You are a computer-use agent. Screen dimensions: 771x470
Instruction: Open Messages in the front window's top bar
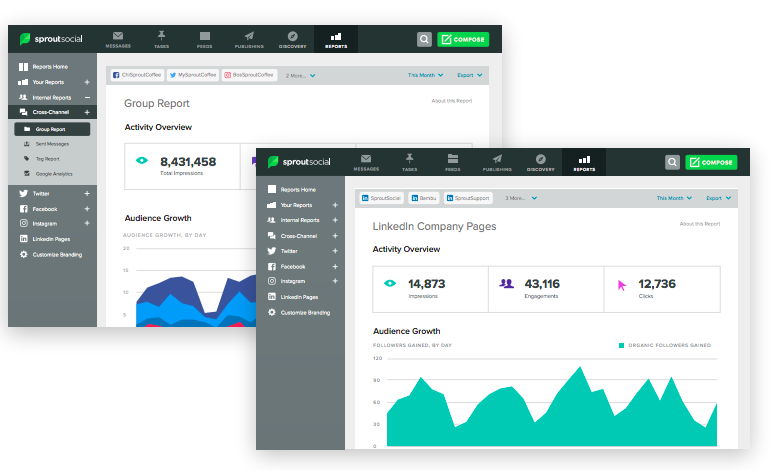coord(366,162)
